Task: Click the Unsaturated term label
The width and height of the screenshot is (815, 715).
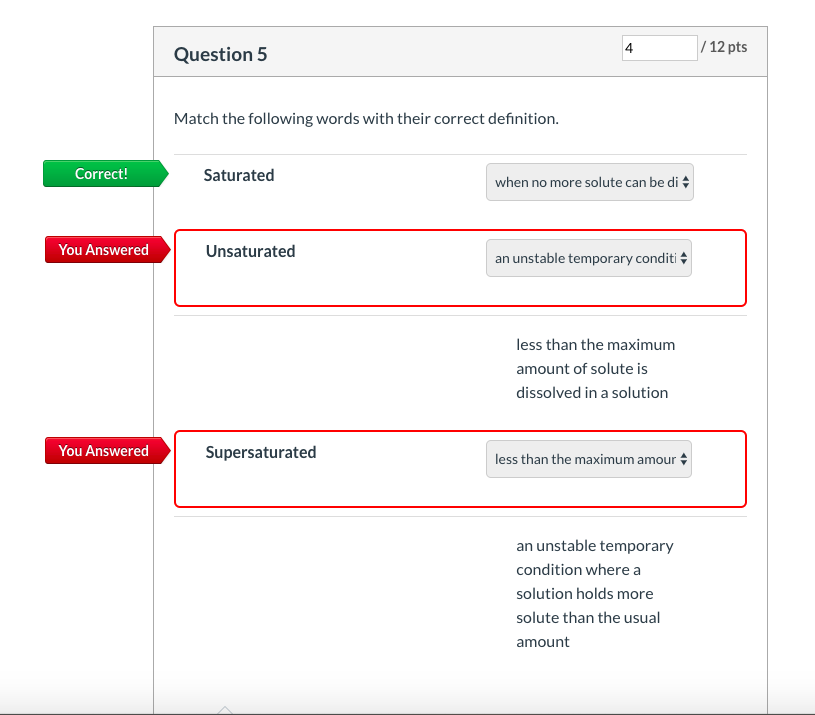Action: [x=251, y=251]
